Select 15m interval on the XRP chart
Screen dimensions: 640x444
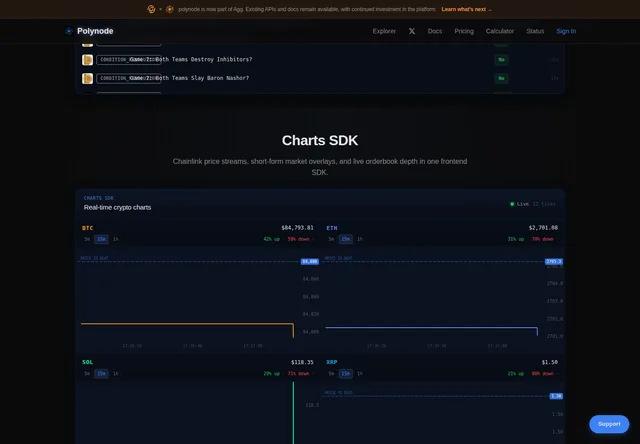346,373
